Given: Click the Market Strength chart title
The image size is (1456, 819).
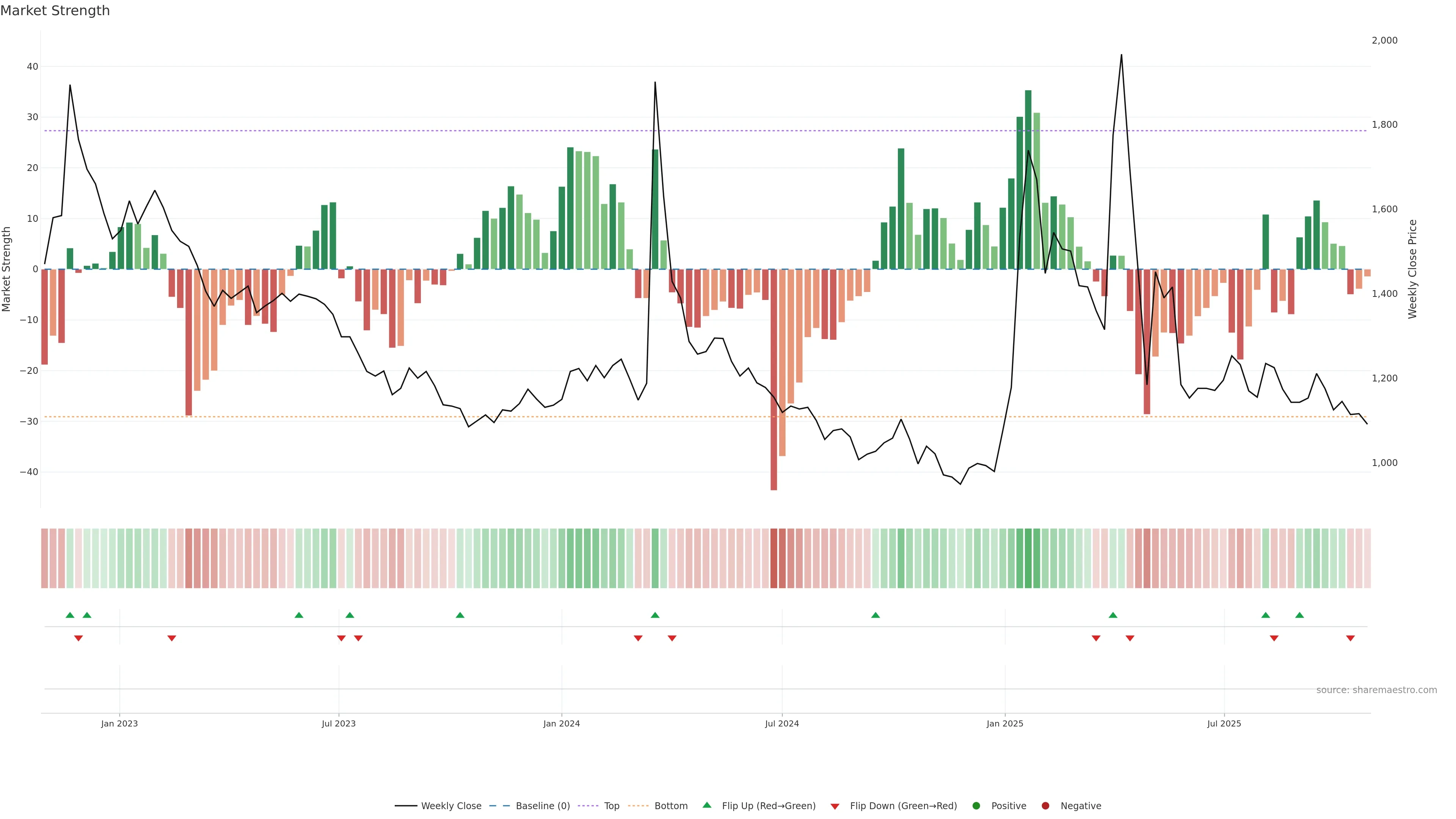Looking at the screenshot, I should [x=55, y=11].
